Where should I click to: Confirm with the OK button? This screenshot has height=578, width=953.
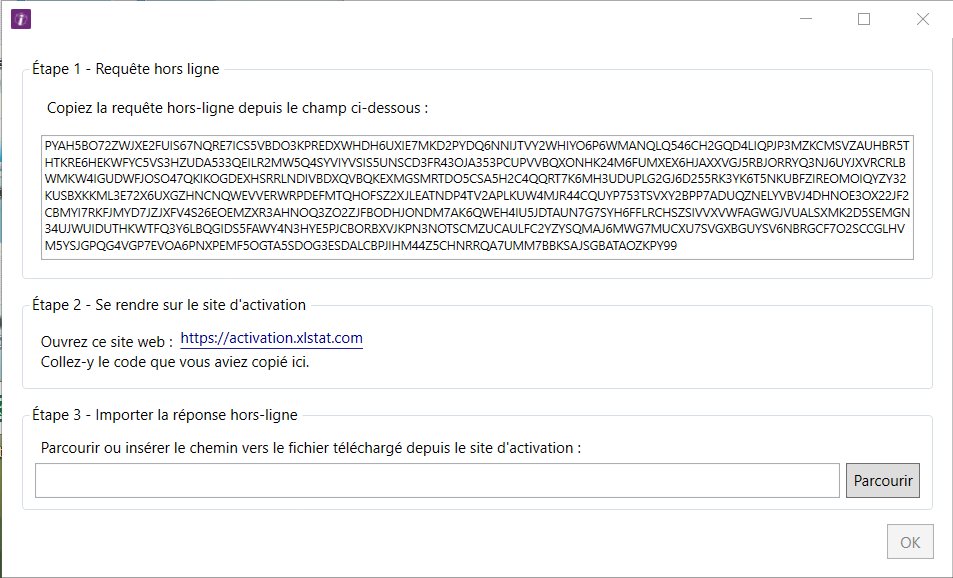click(909, 543)
